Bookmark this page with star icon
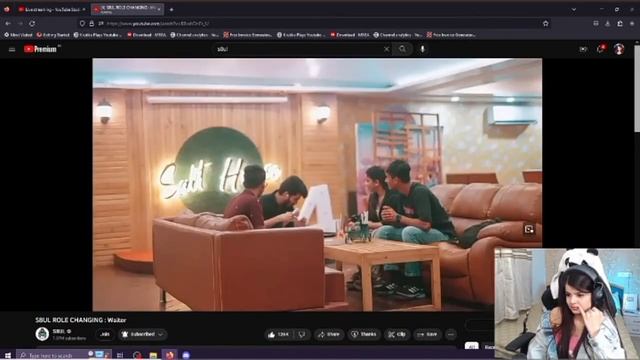Viewport: 640px width, 360px height. coord(546,24)
